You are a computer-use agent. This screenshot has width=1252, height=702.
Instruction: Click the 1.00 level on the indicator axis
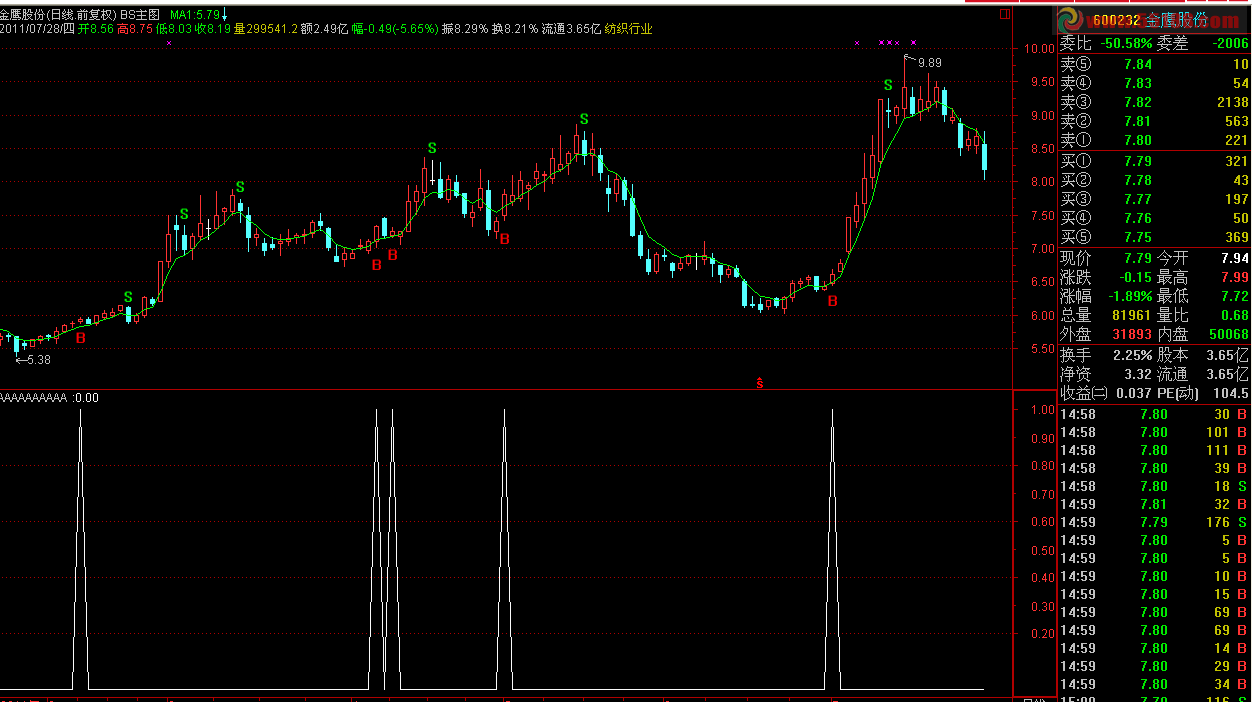click(x=1041, y=409)
